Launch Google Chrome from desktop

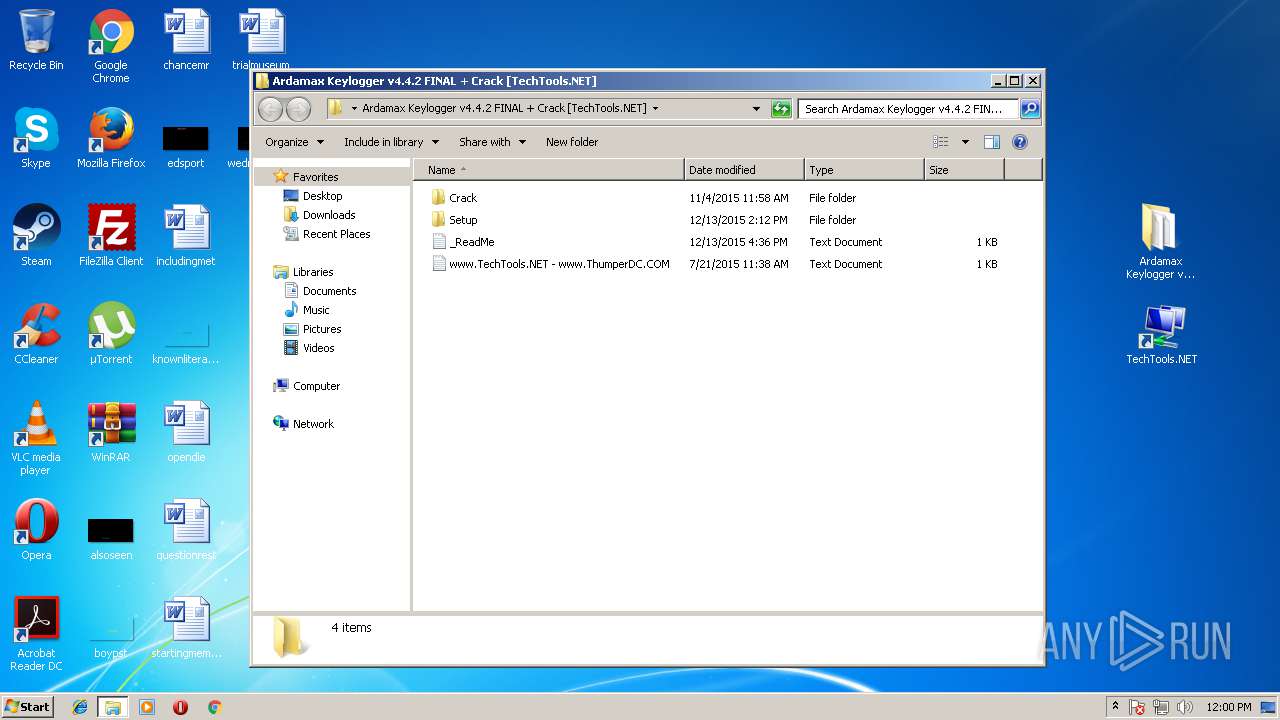(x=111, y=46)
